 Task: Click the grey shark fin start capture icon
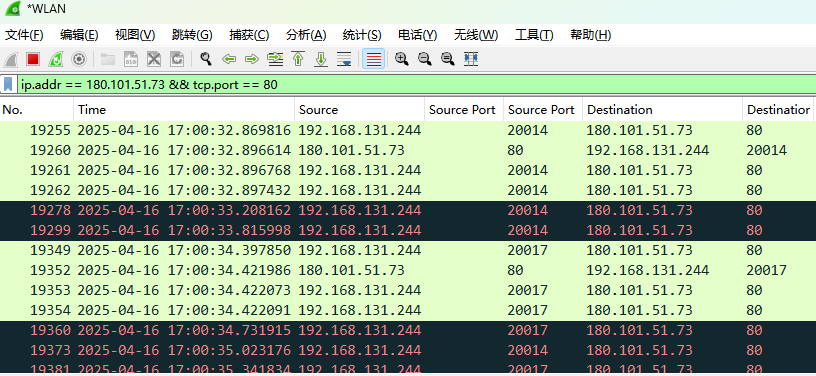(11, 59)
